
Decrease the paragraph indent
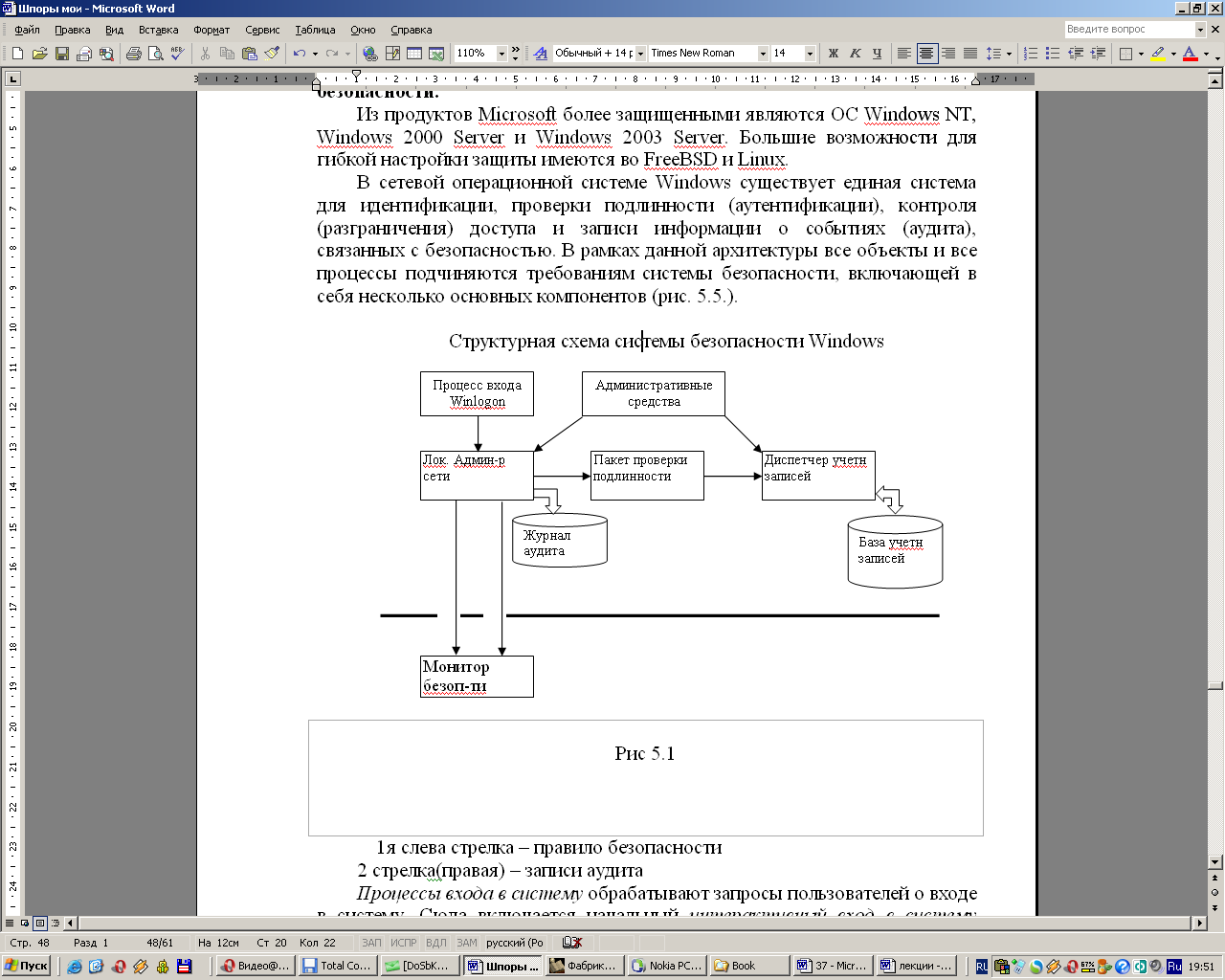(x=1076, y=54)
